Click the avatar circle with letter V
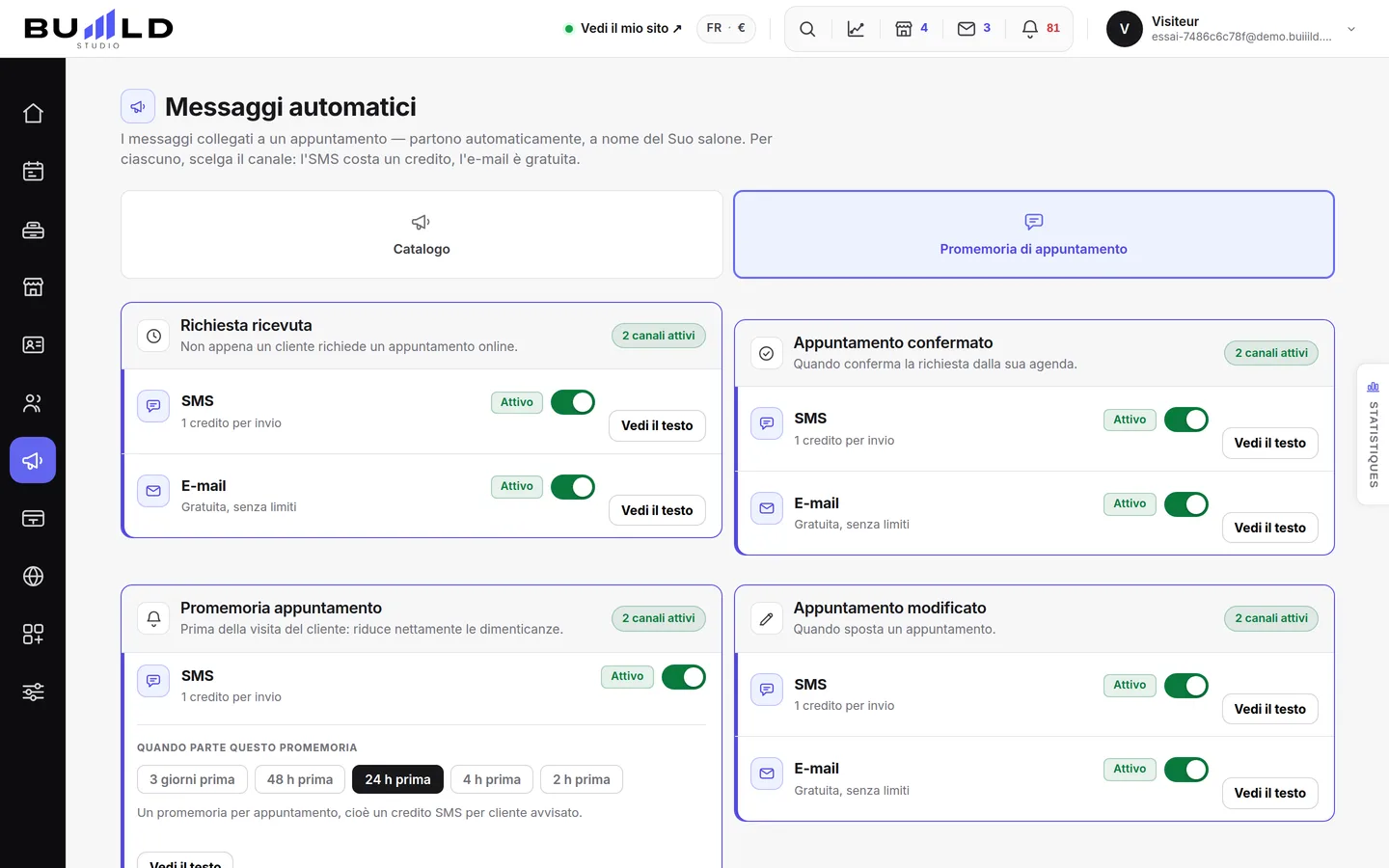 pyautogui.click(x=1124, y=29)
